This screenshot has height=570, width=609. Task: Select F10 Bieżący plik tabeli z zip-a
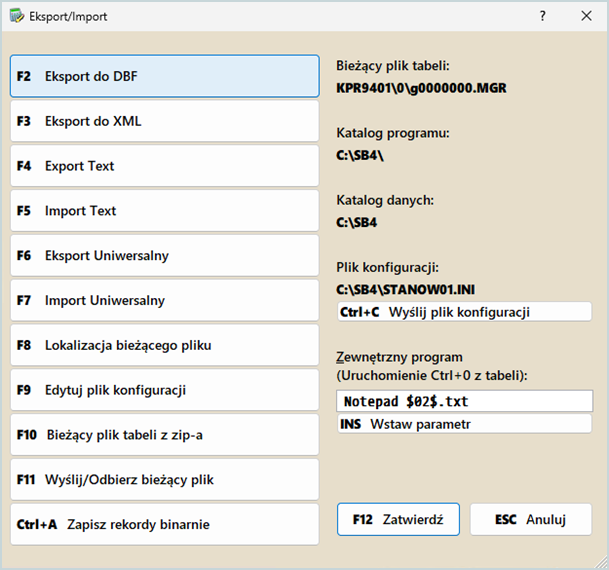164,435
